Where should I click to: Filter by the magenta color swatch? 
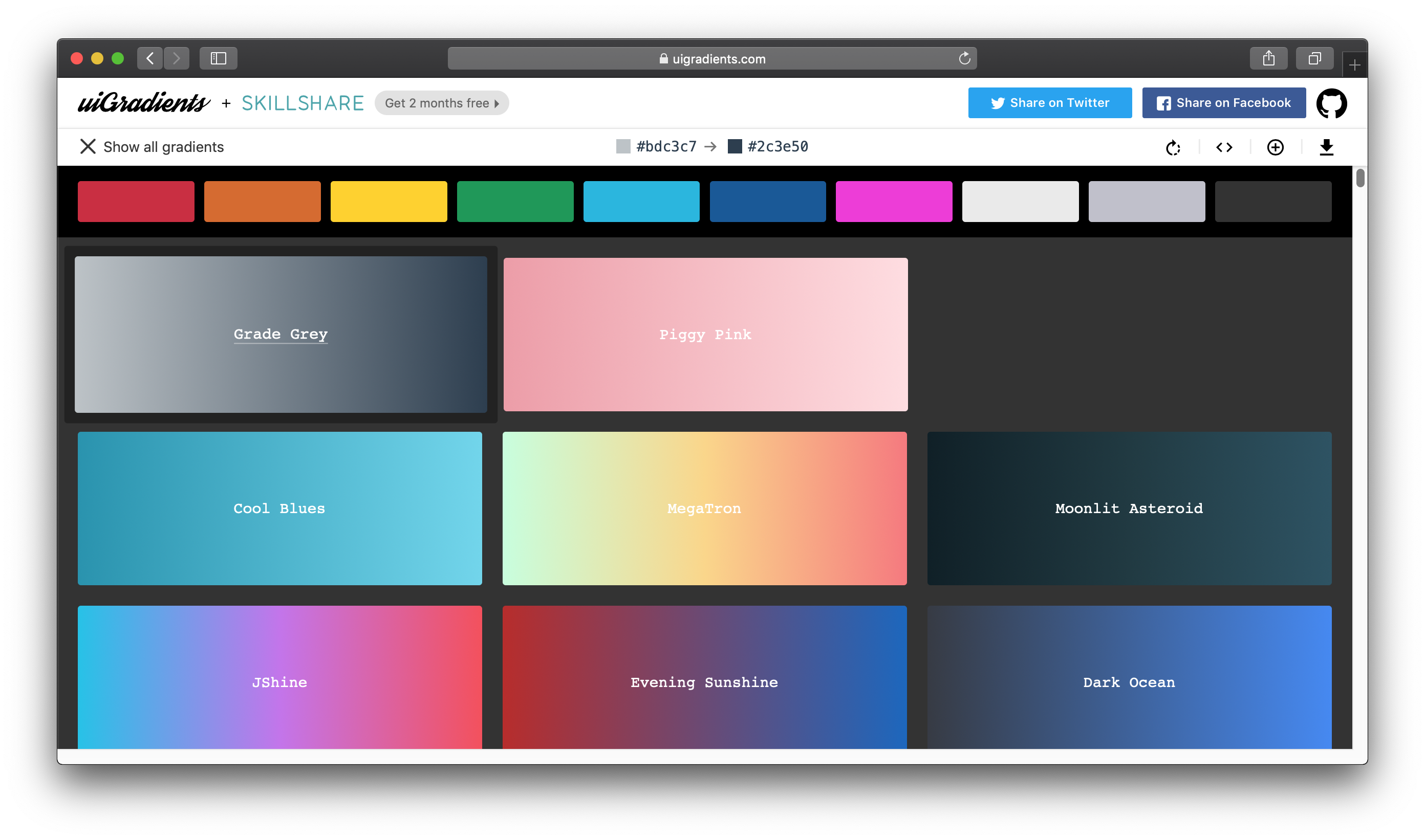point(894,201)
